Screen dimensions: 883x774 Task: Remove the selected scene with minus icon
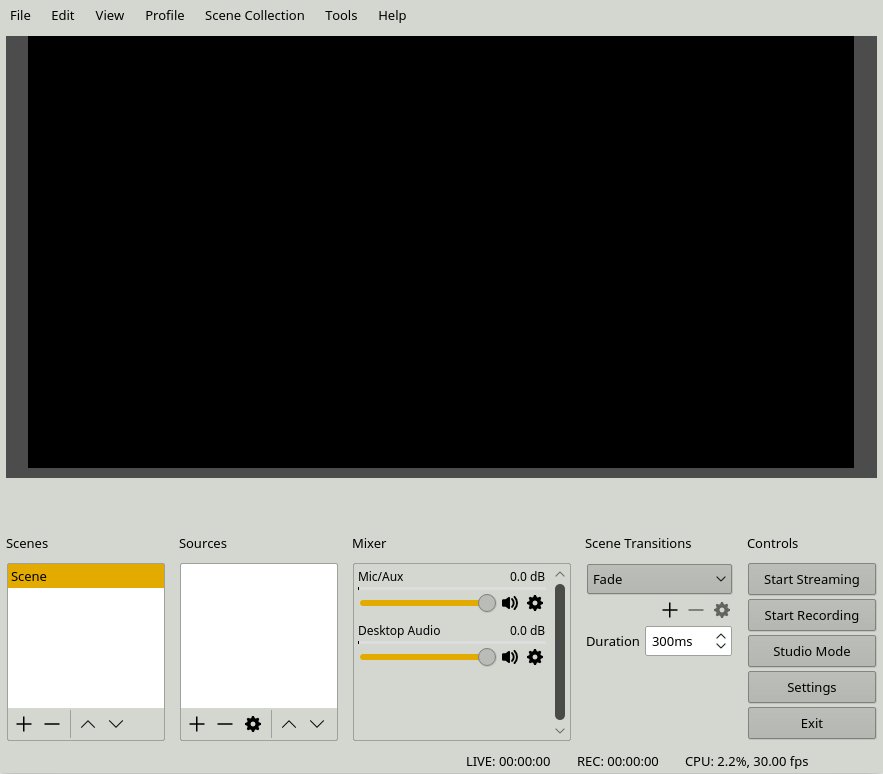52,724
